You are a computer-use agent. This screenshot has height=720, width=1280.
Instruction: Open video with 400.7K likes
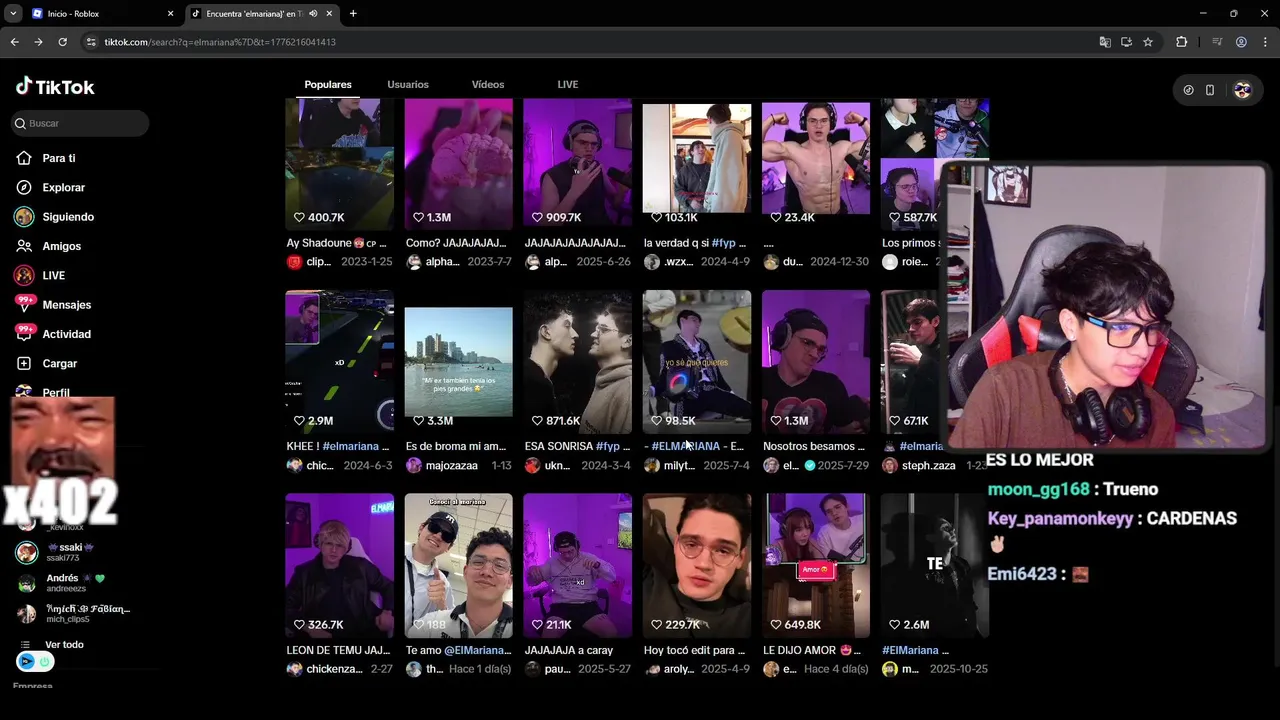[339, 164]
